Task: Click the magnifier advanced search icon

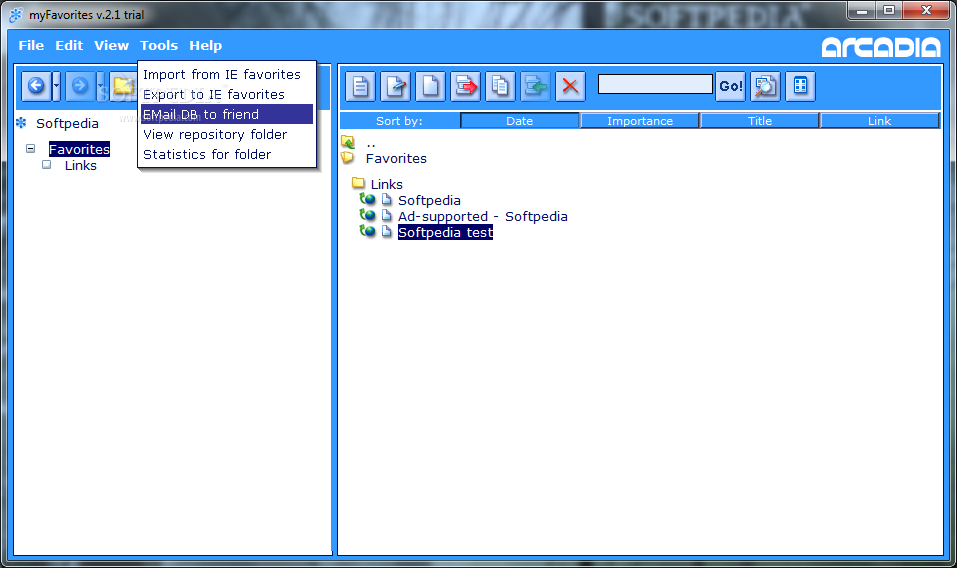Action: (765, 86)
